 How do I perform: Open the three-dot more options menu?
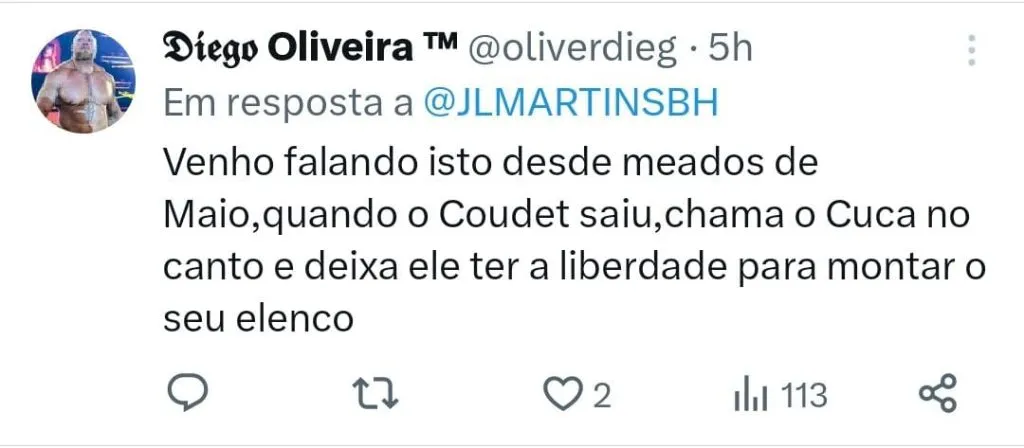(972, 50)
